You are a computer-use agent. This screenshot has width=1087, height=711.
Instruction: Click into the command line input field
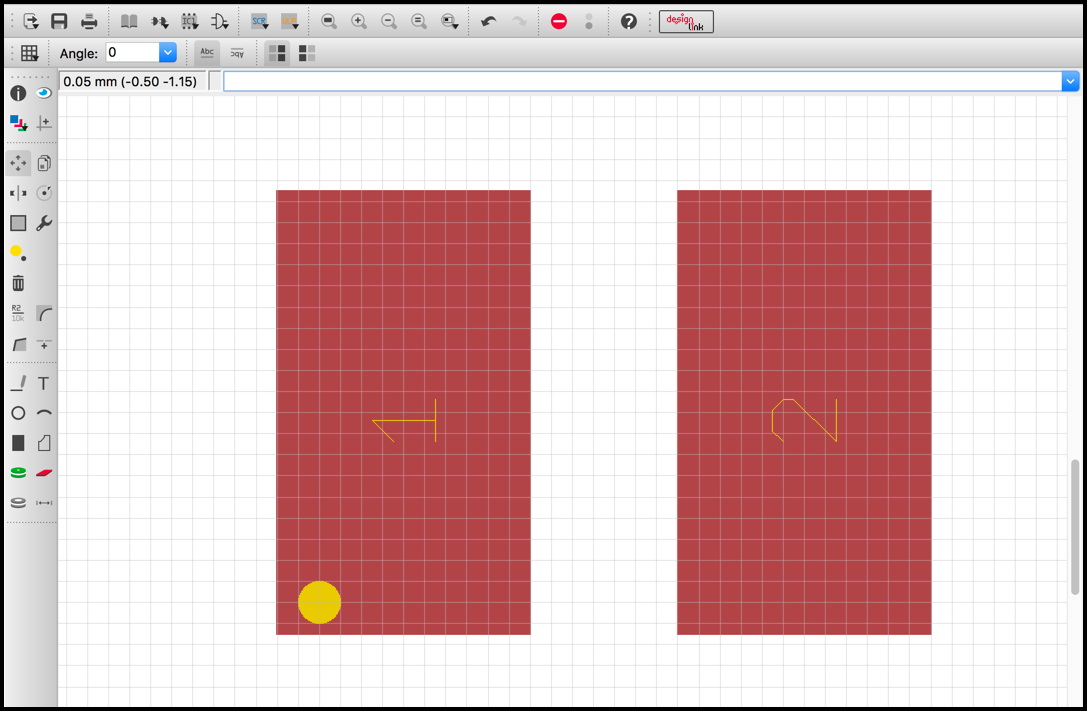coord(642,81)
